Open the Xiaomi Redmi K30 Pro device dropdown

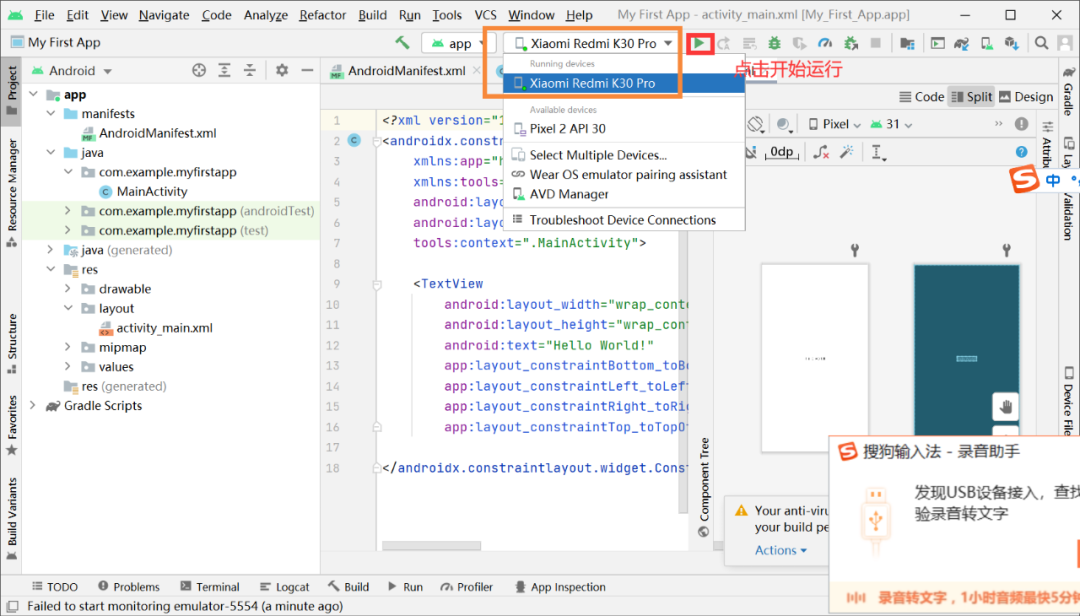point(594,43)
